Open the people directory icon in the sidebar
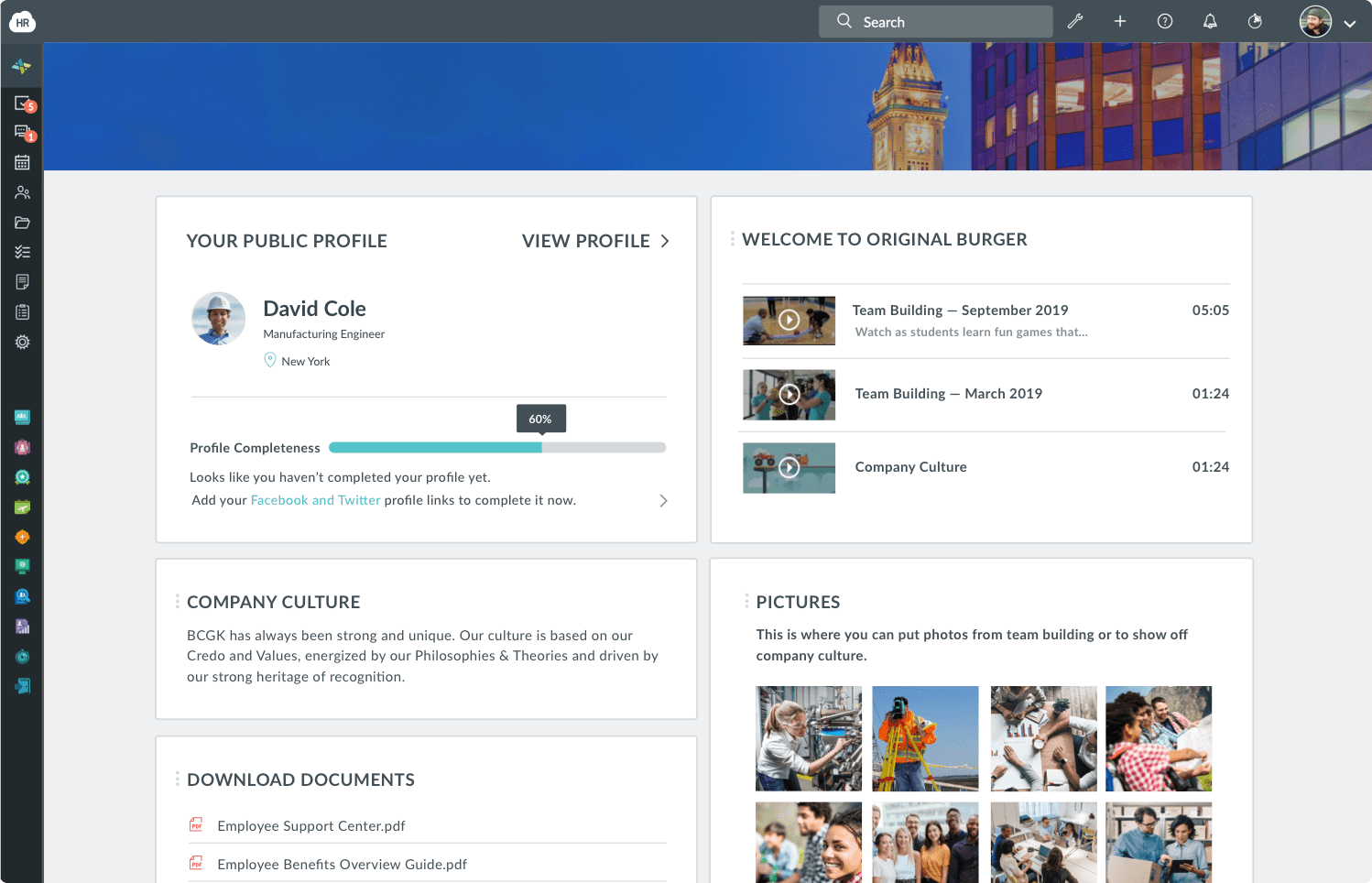1372x883 pixels. click(22, 191)
